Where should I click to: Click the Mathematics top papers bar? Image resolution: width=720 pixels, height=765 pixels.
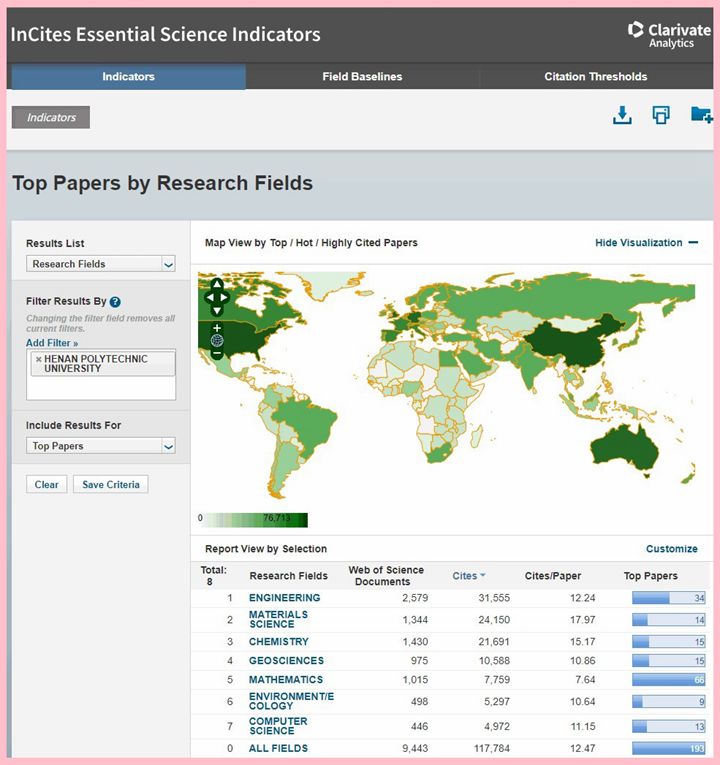pyautogui.click(x=669, y=680)
